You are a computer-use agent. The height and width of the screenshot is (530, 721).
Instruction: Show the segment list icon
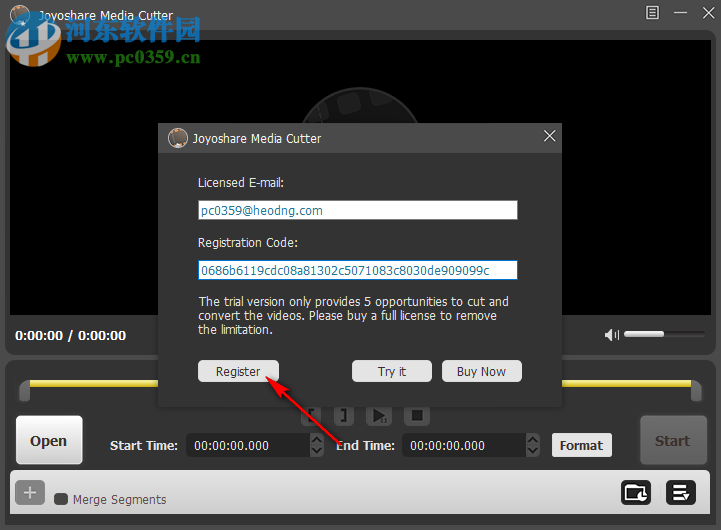[x=681, y=493]
